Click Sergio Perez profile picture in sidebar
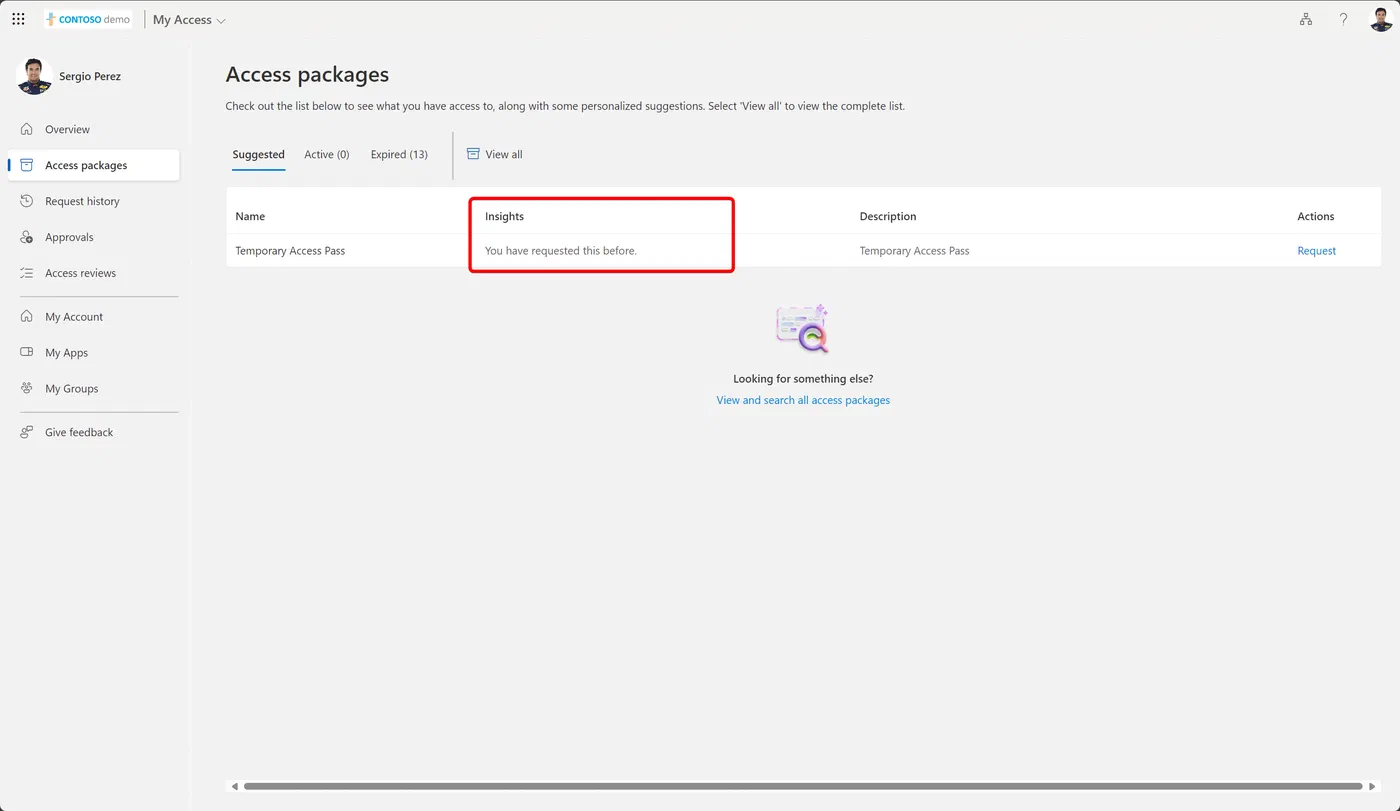Viewport: 1400px width, 811px height. (x=34, y=77)
